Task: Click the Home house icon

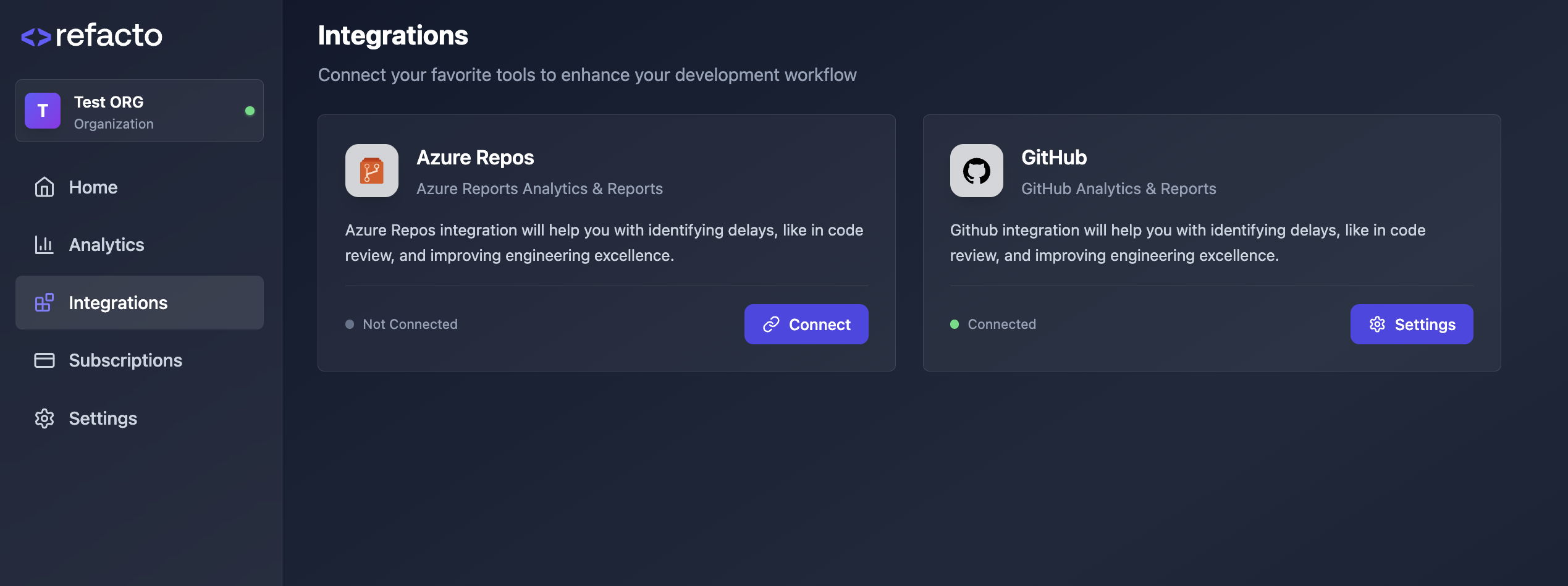Action: (x=44, y=187)
